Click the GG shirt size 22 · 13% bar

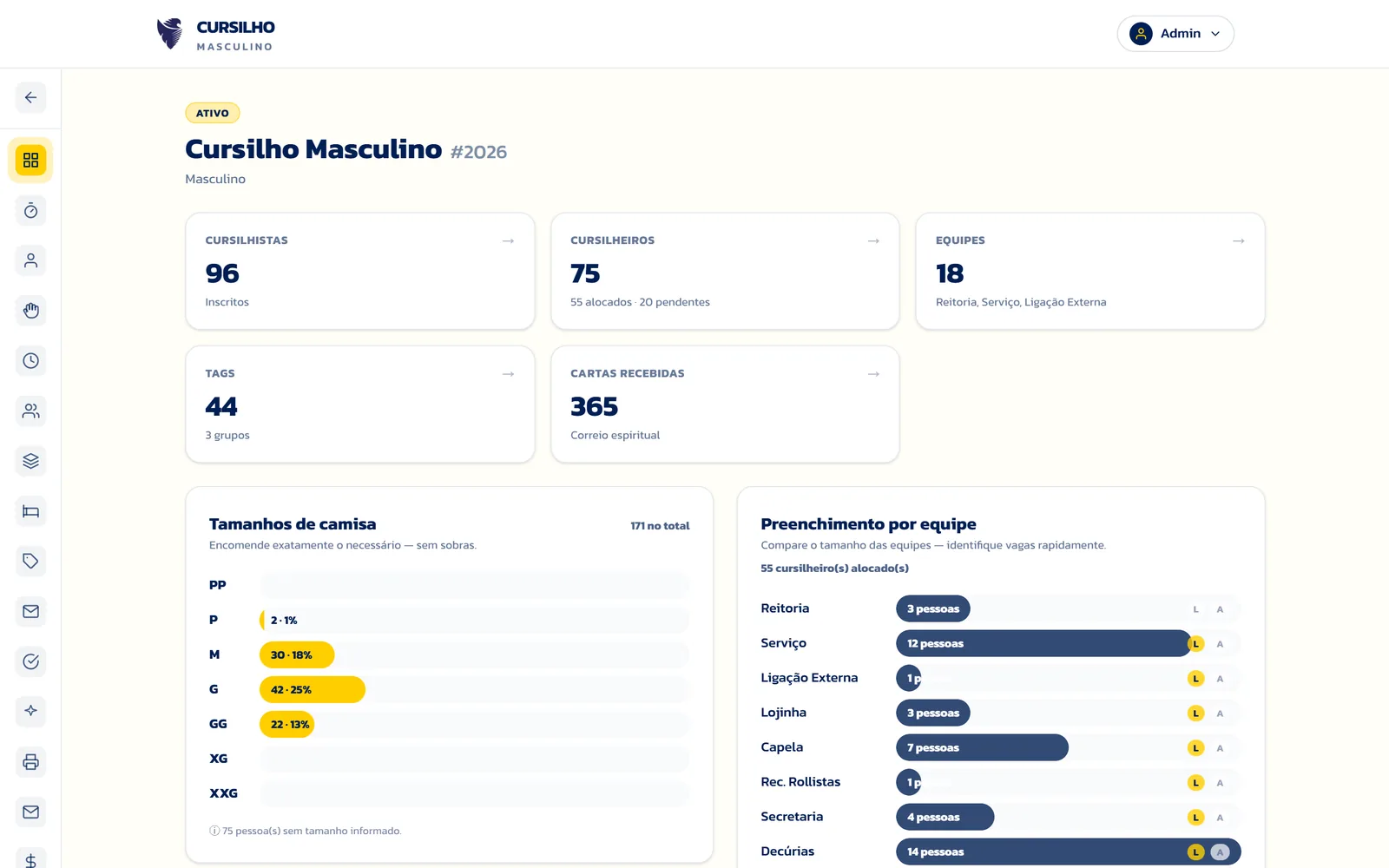tap(286, 724)
